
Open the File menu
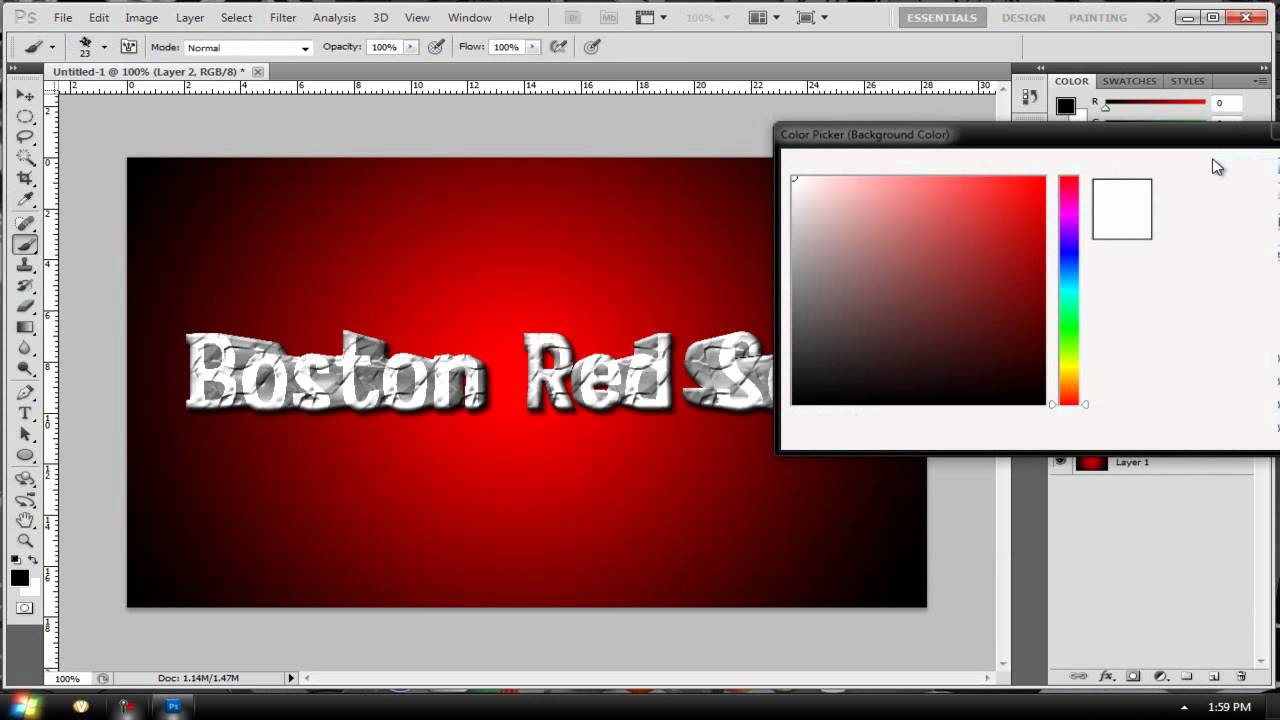point(63,18)
